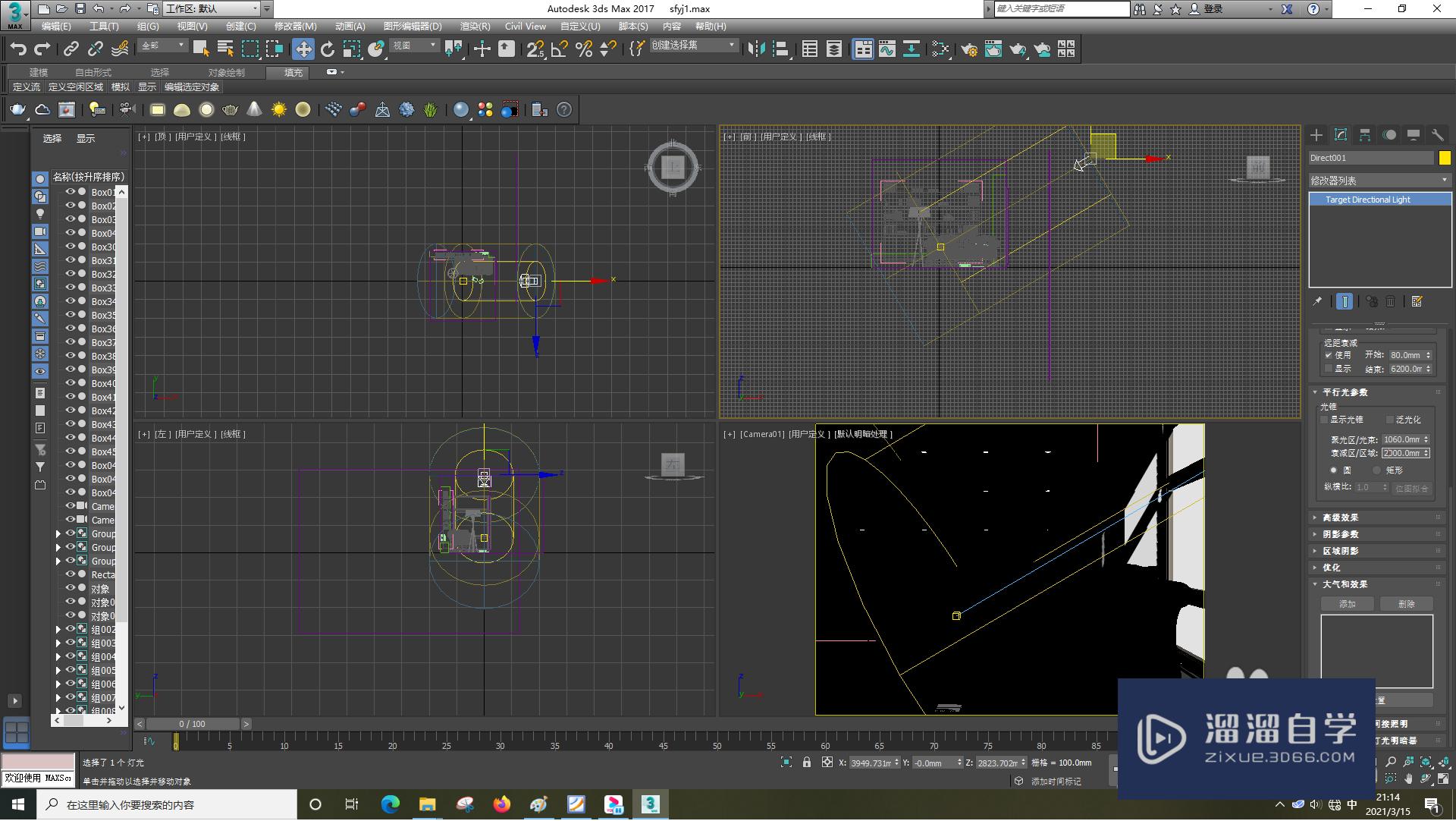Click the Mirror tool icon
The image size is (1456, 821).
tap(756, 49)
